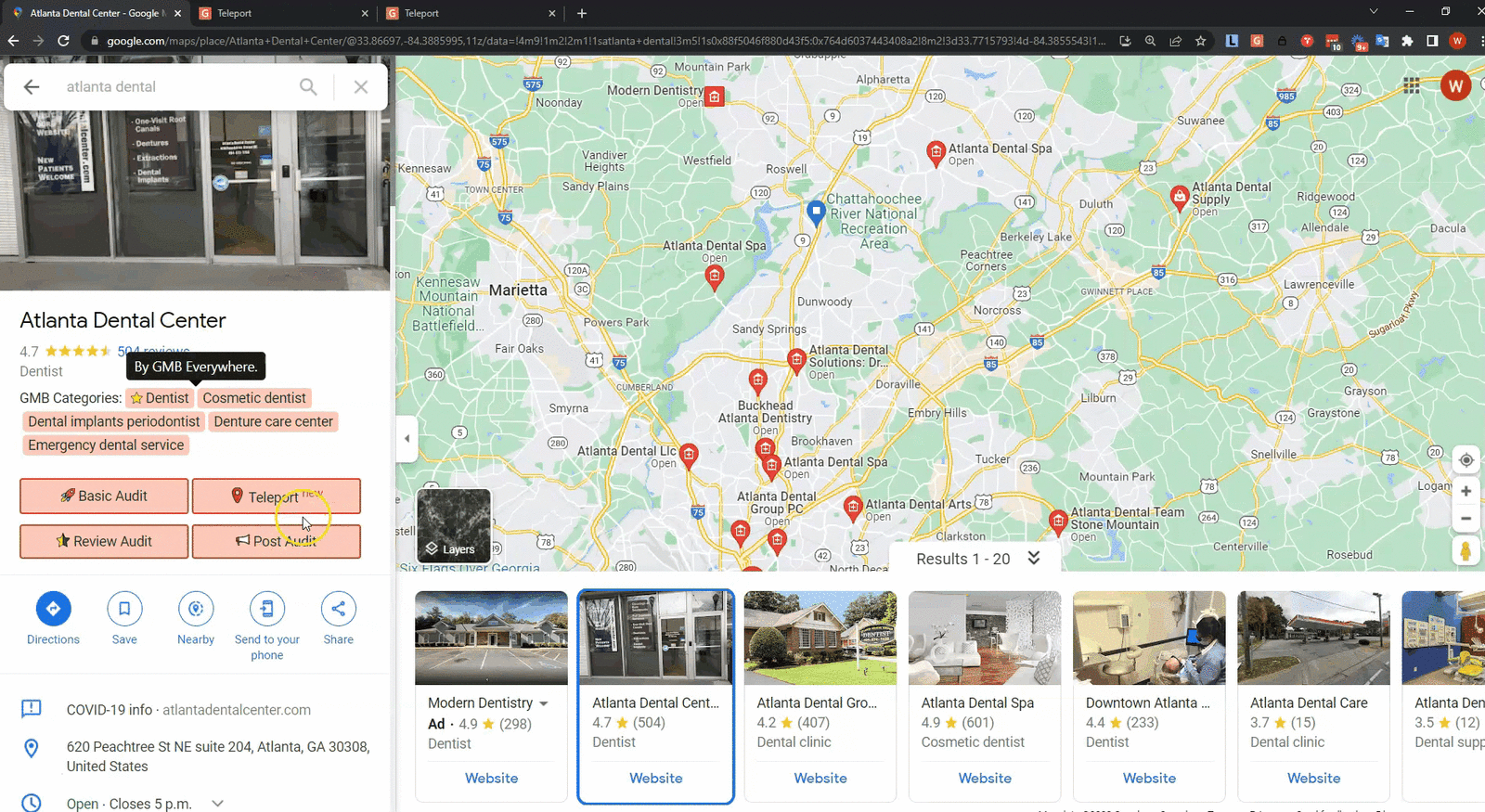Open Website link for Atlanta Dental Care

[1313, 778]
